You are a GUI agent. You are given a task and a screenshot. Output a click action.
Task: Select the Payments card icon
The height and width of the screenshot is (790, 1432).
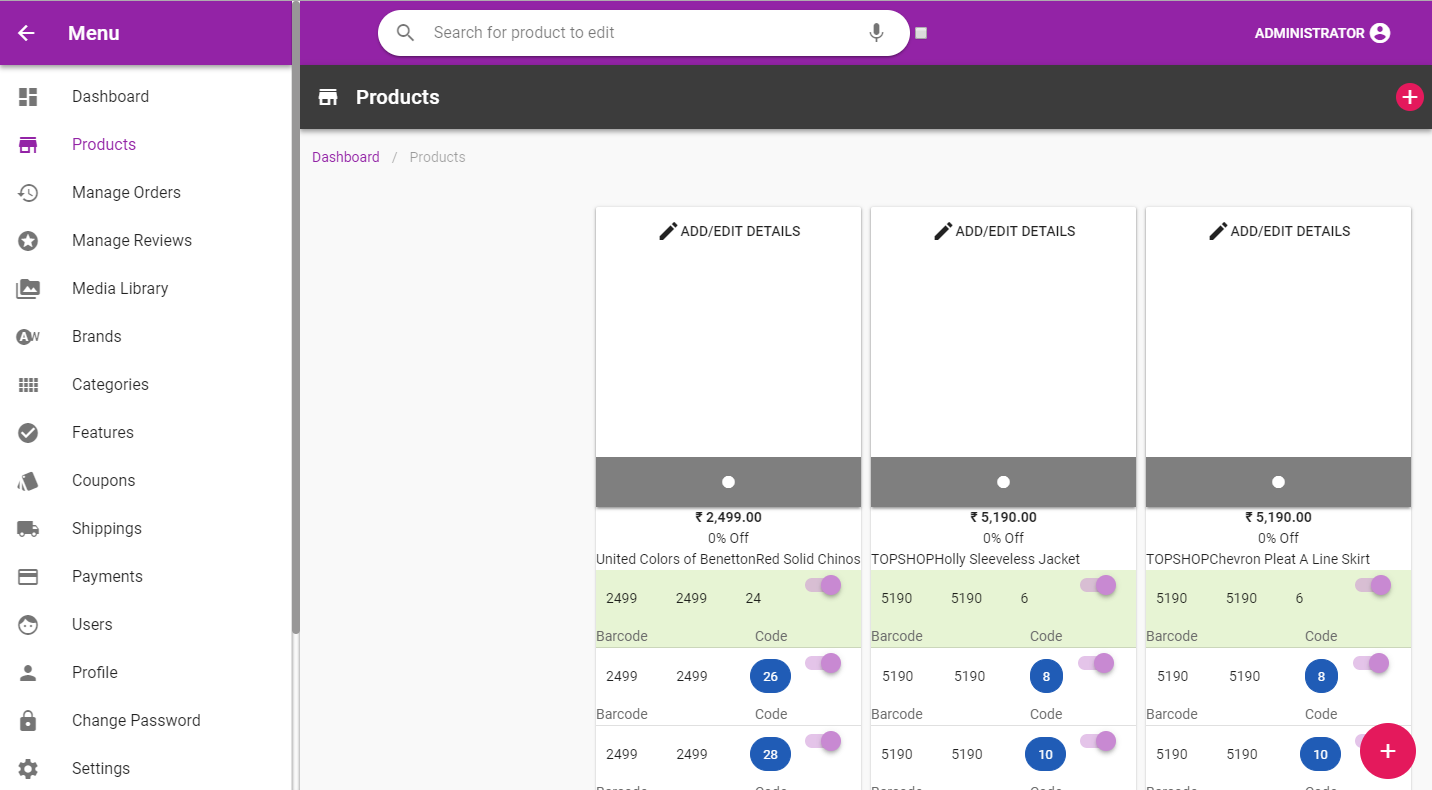[x=28, y=576]
